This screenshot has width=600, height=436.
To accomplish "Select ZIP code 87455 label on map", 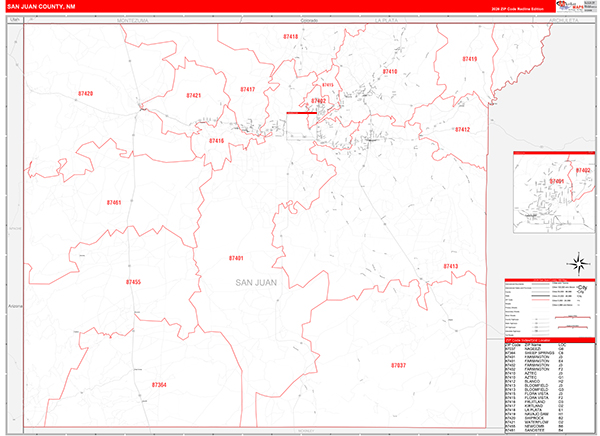I will (133, 282).
